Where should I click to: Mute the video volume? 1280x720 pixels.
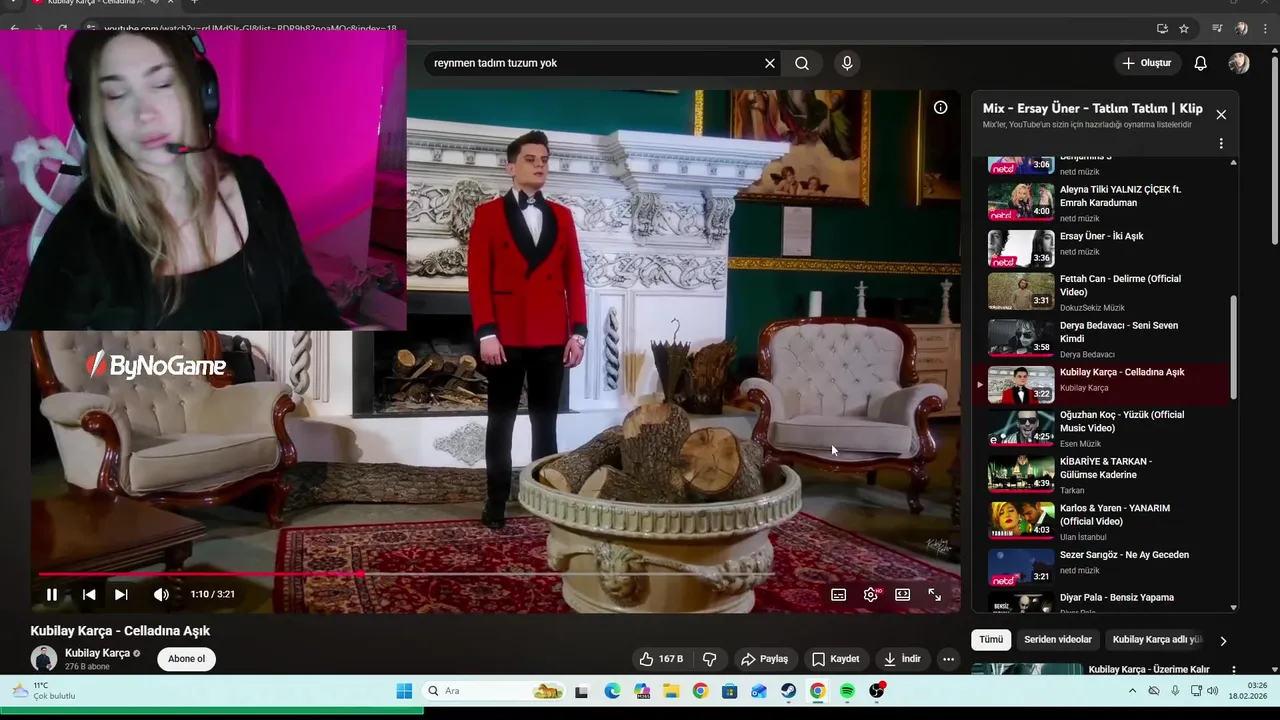tap(161, 594)
